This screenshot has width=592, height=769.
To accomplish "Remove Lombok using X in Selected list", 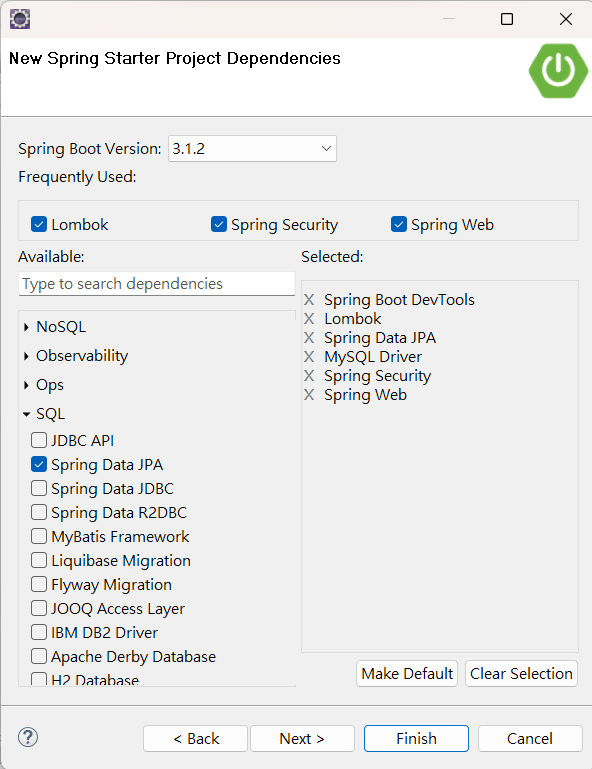I will (x=309, y=319).
